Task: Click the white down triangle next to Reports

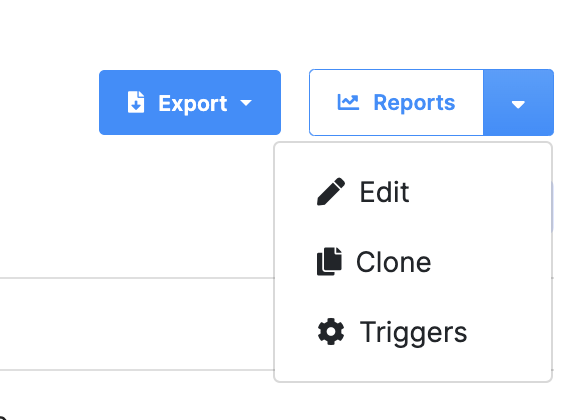Action: [518, 105]
